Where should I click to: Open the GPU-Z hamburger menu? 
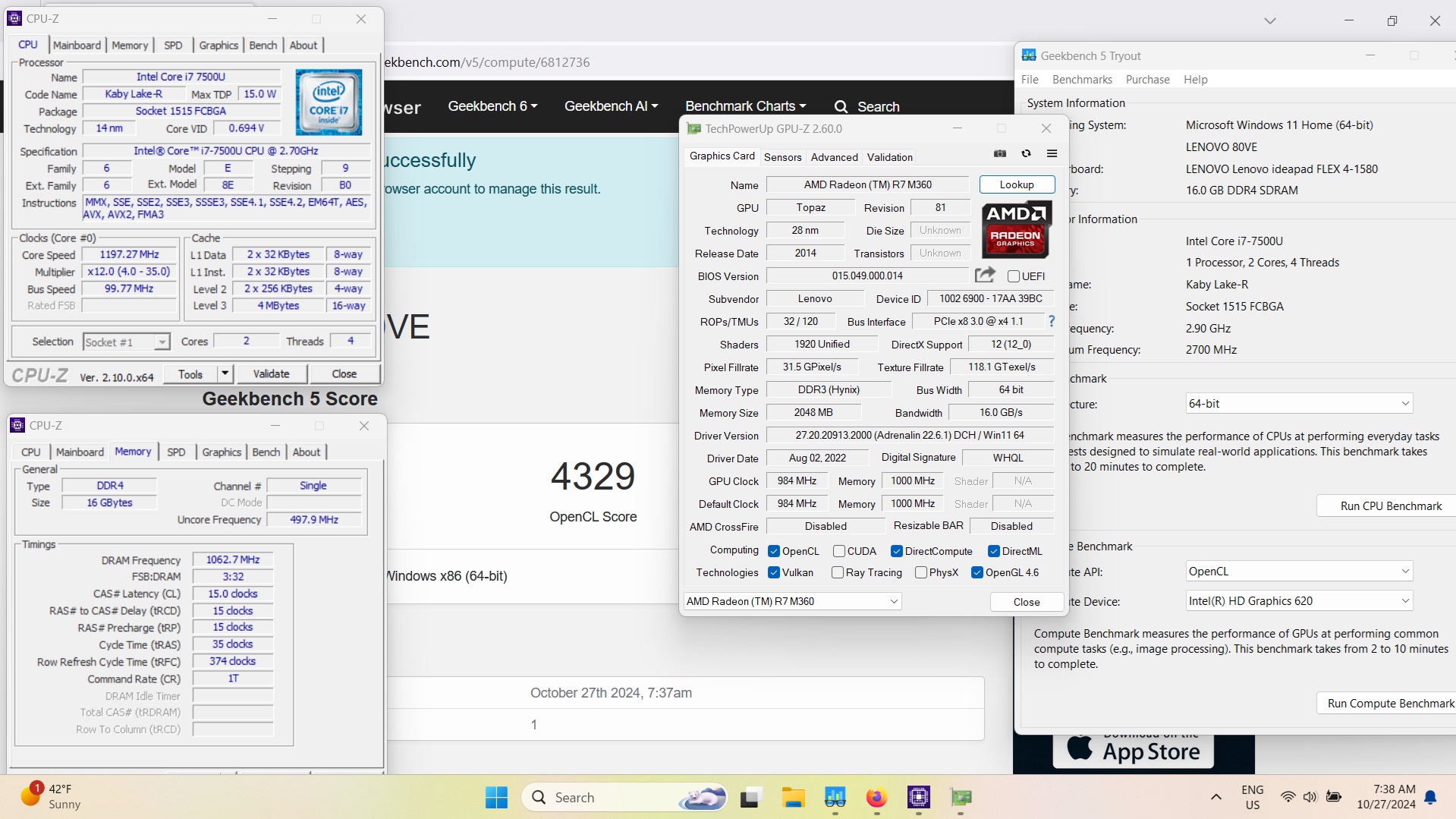(1052, 153)
